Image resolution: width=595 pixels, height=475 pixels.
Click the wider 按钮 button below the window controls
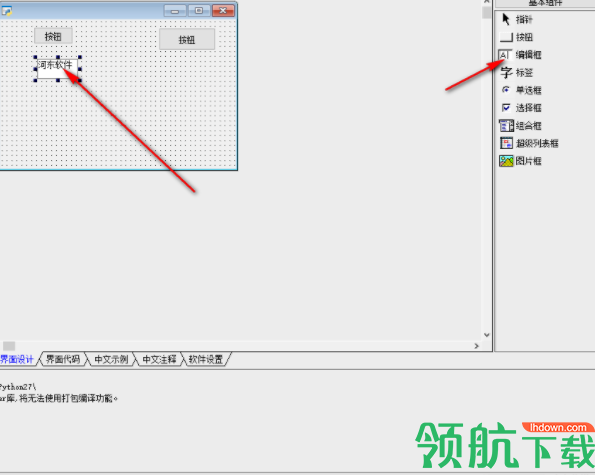(x=187, y=39)
